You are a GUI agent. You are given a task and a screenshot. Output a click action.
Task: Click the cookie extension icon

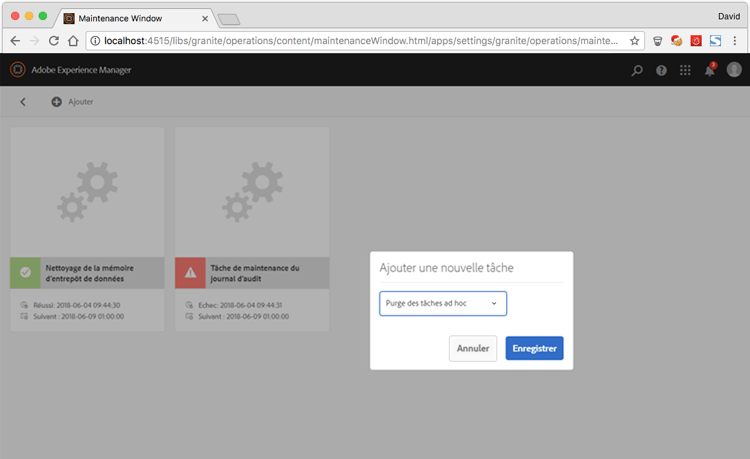pos(676,41)
